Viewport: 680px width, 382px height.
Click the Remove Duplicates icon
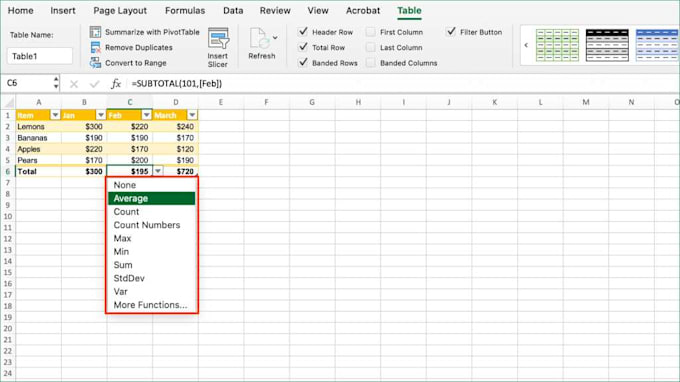pyautogui.click(x=95, y=47)
